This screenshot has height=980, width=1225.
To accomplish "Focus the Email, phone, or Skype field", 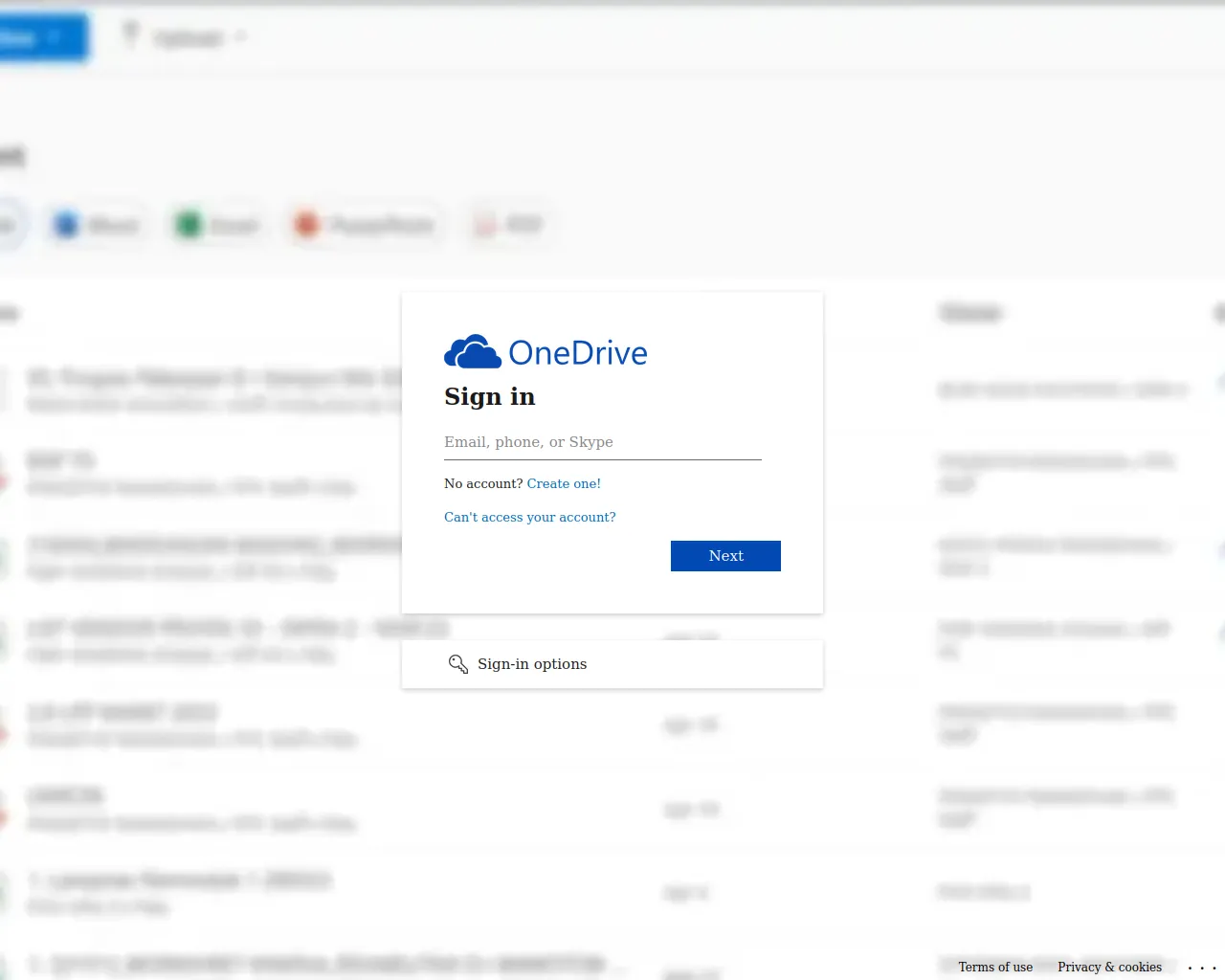I will [602, 442].
